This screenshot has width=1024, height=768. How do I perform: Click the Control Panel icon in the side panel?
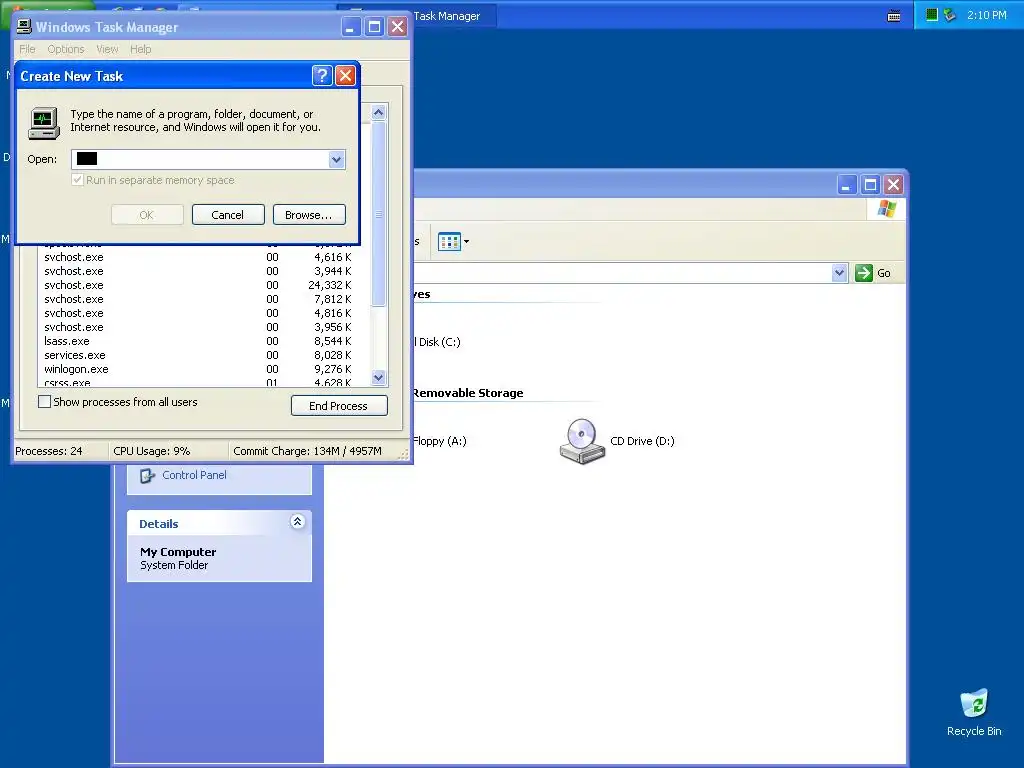tap(148, 475)
